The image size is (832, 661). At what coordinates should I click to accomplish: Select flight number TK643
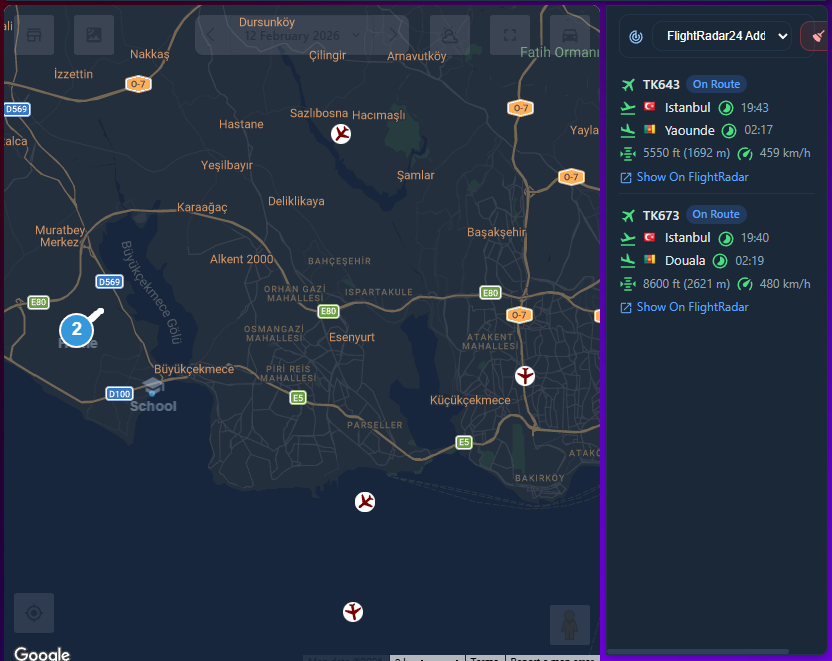point(661,84)
